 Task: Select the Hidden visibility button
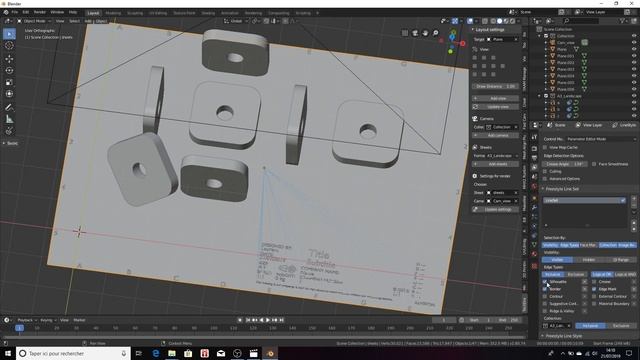click(589, 260)
